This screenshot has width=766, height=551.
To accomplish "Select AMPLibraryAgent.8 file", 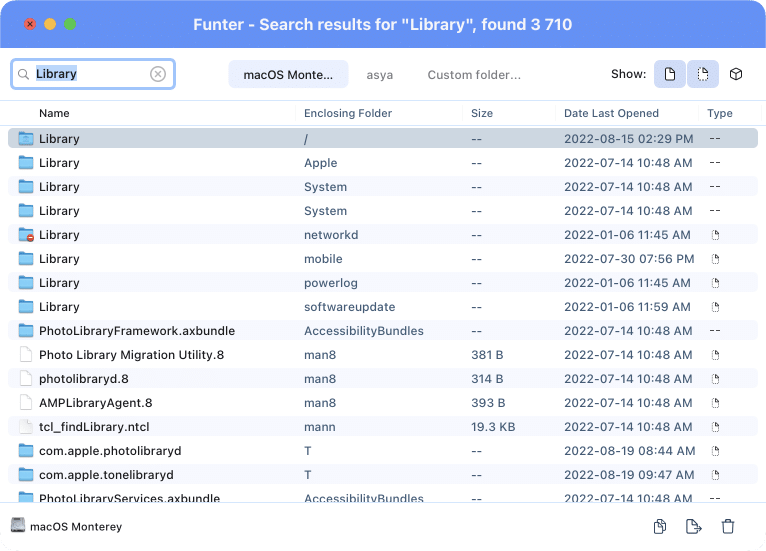I will (383, 403).
